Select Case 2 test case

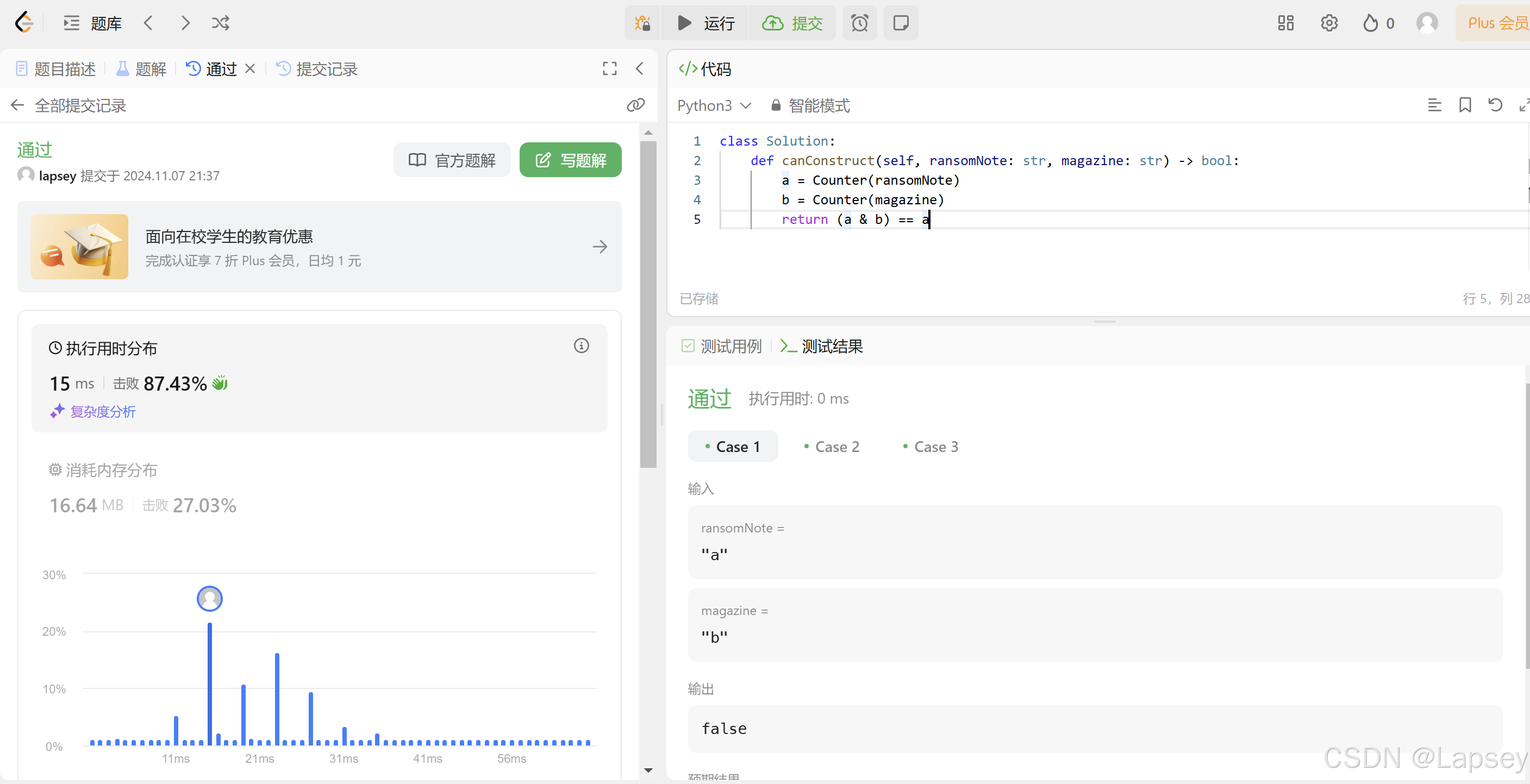click(832, 447)
